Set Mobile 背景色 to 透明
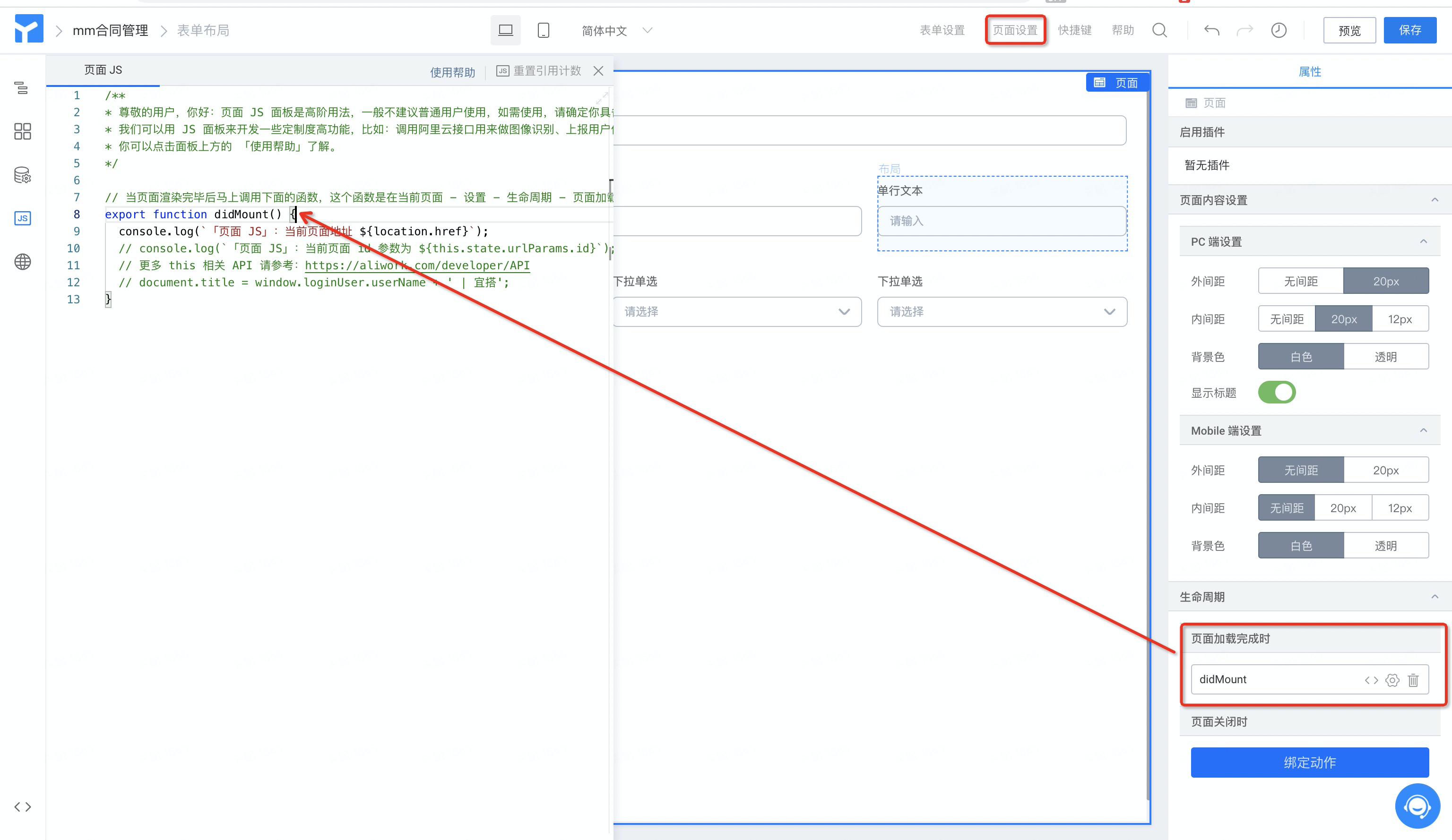Screen dimensions: 1452x840 1386,546
